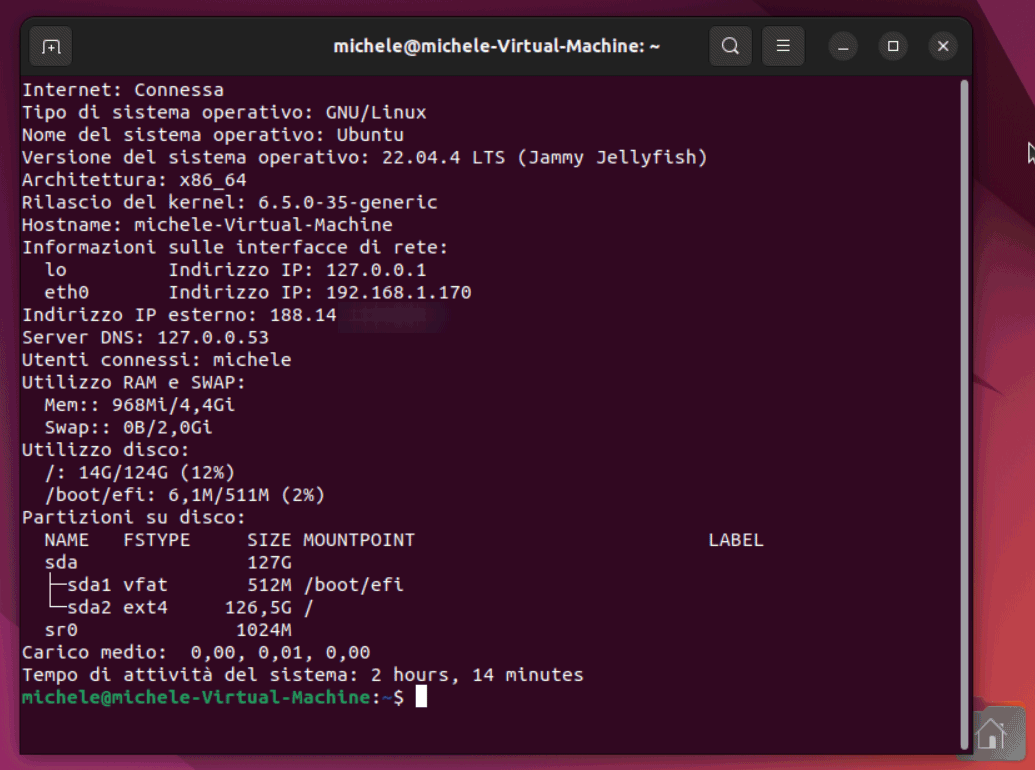1035x770 pixels.
Task: Click the 'sda1 vfat' partition row
Action: (x=224, y=585)
